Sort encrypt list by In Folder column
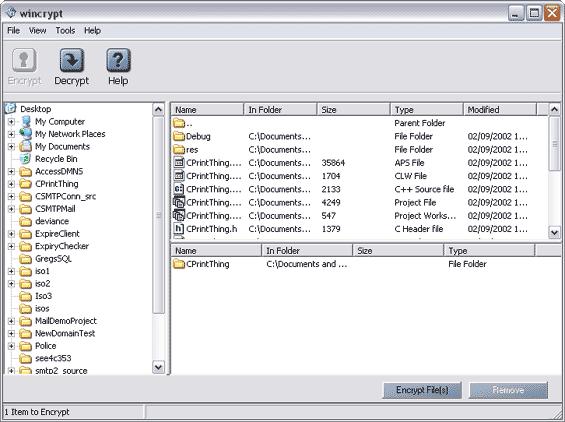565x422 pixels. pos(307,250)
